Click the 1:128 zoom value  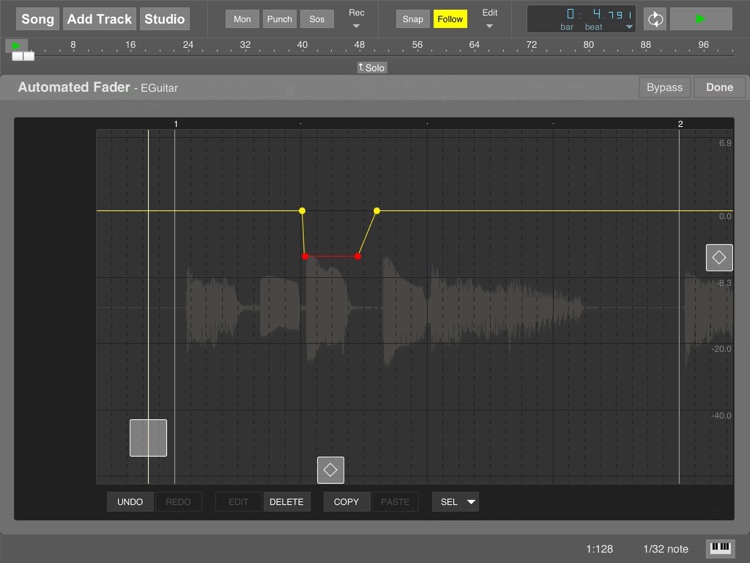click(599, 549)
